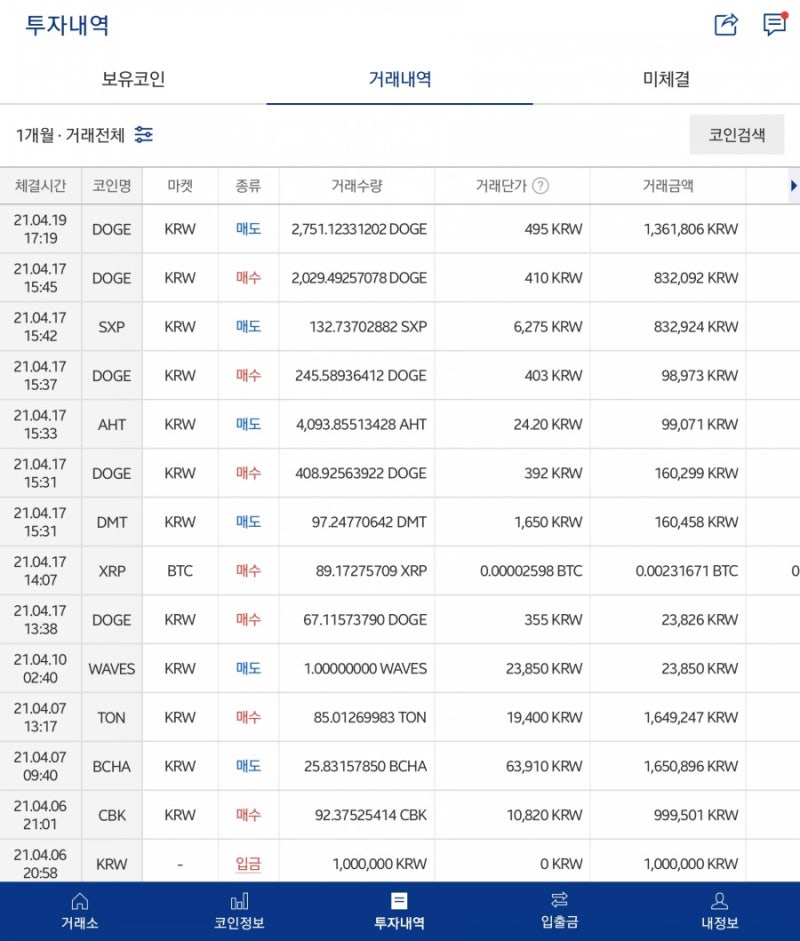Click the 0.00231671 BTC amount cell
Viewport: 800px width, 941px height.
click(x=668, y=571)
